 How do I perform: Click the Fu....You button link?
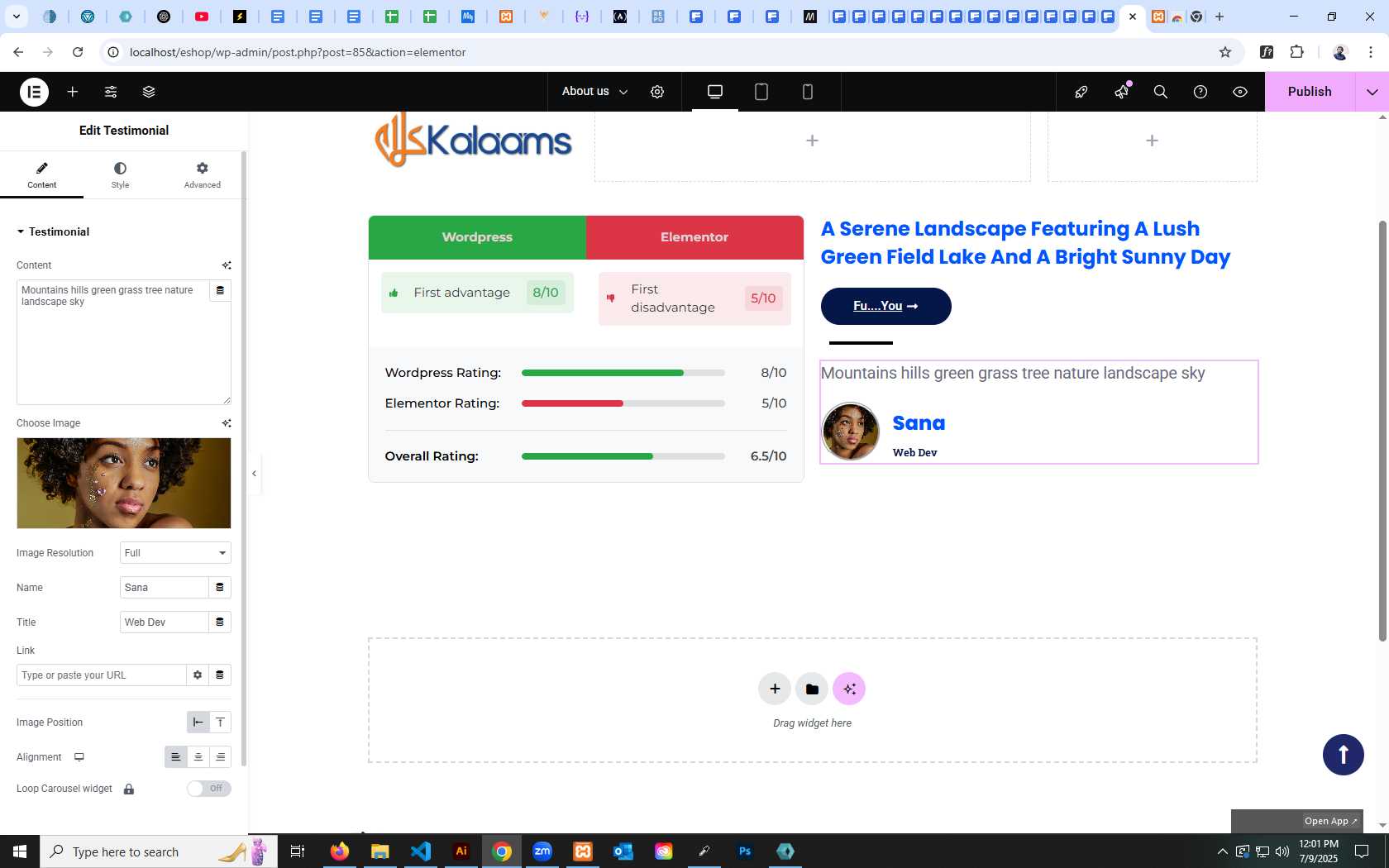click(885, 306)
